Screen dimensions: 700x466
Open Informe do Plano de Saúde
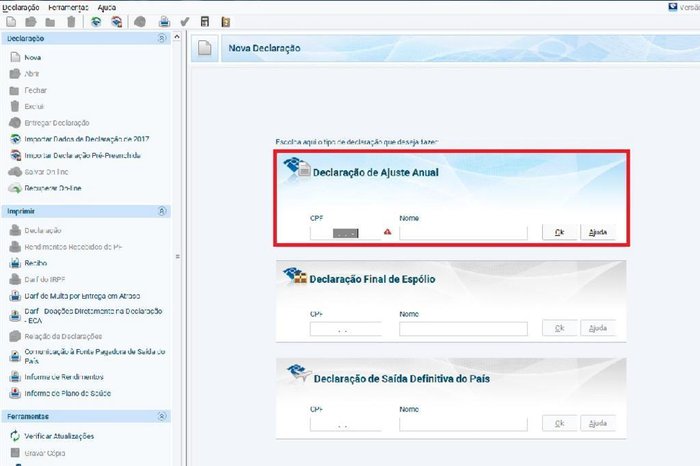(67, 393)
